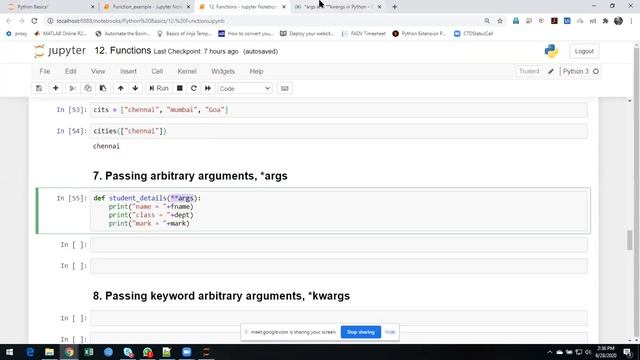The width and height of the screenshot is (640, 360).
Task: Click the notebook title 12. Functions
Action: [x=123, y=51]
